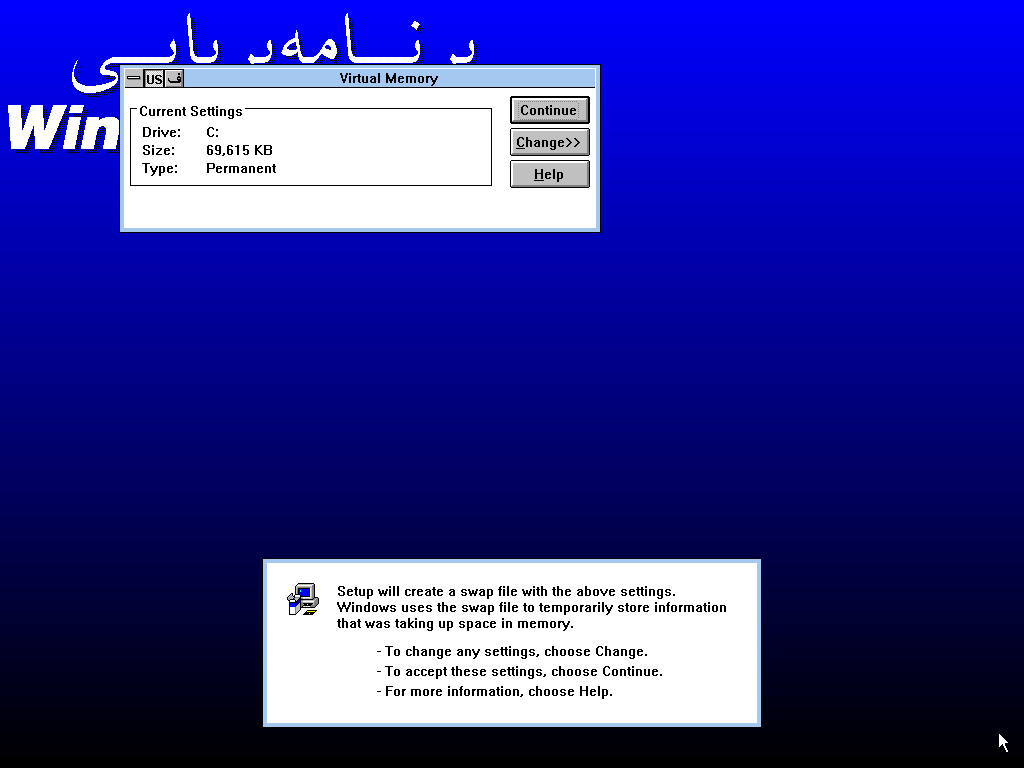
Task: Click the Setup computer icon in info box
Action: pos(303,599)
